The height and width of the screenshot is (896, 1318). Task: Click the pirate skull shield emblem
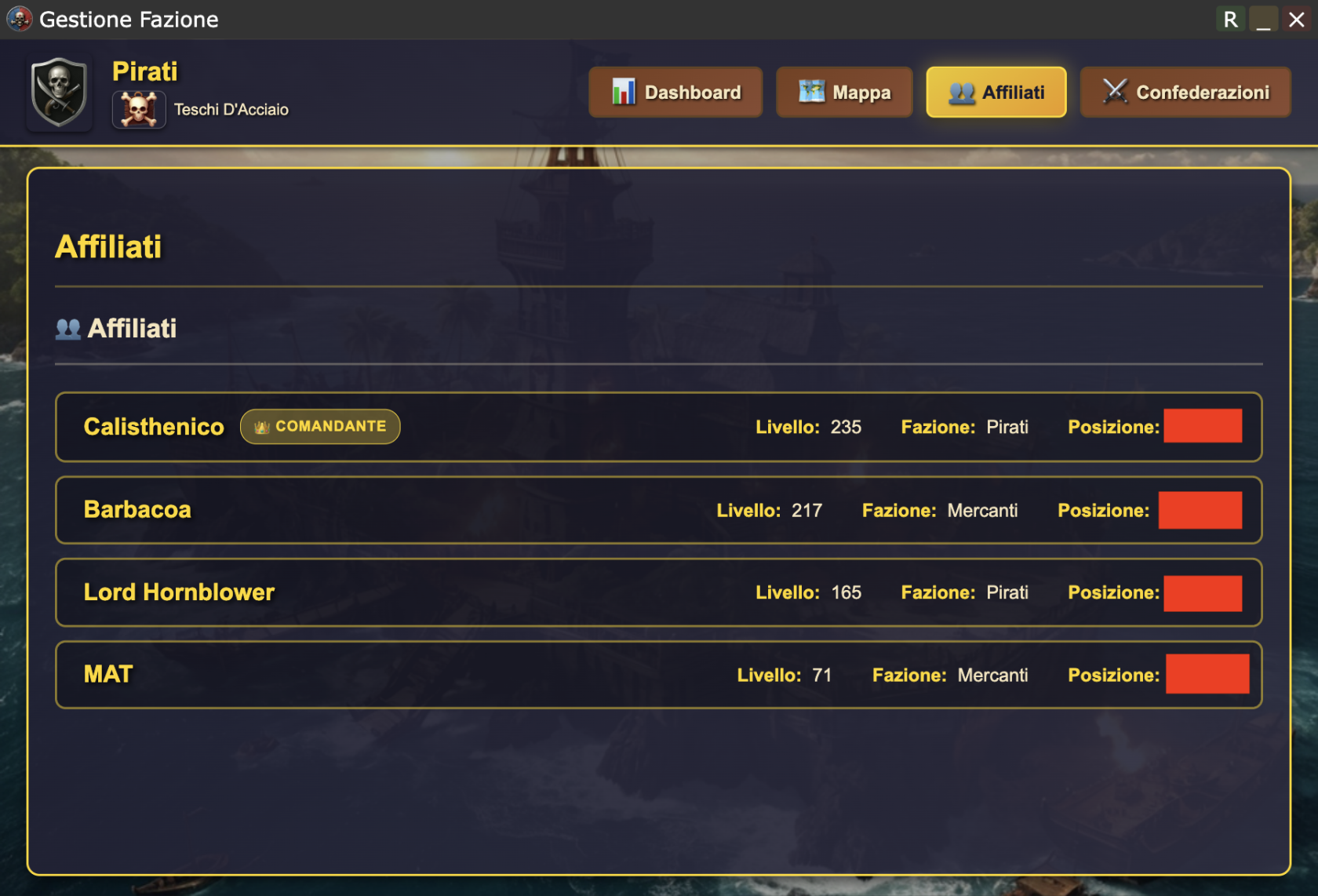(59, 93)
